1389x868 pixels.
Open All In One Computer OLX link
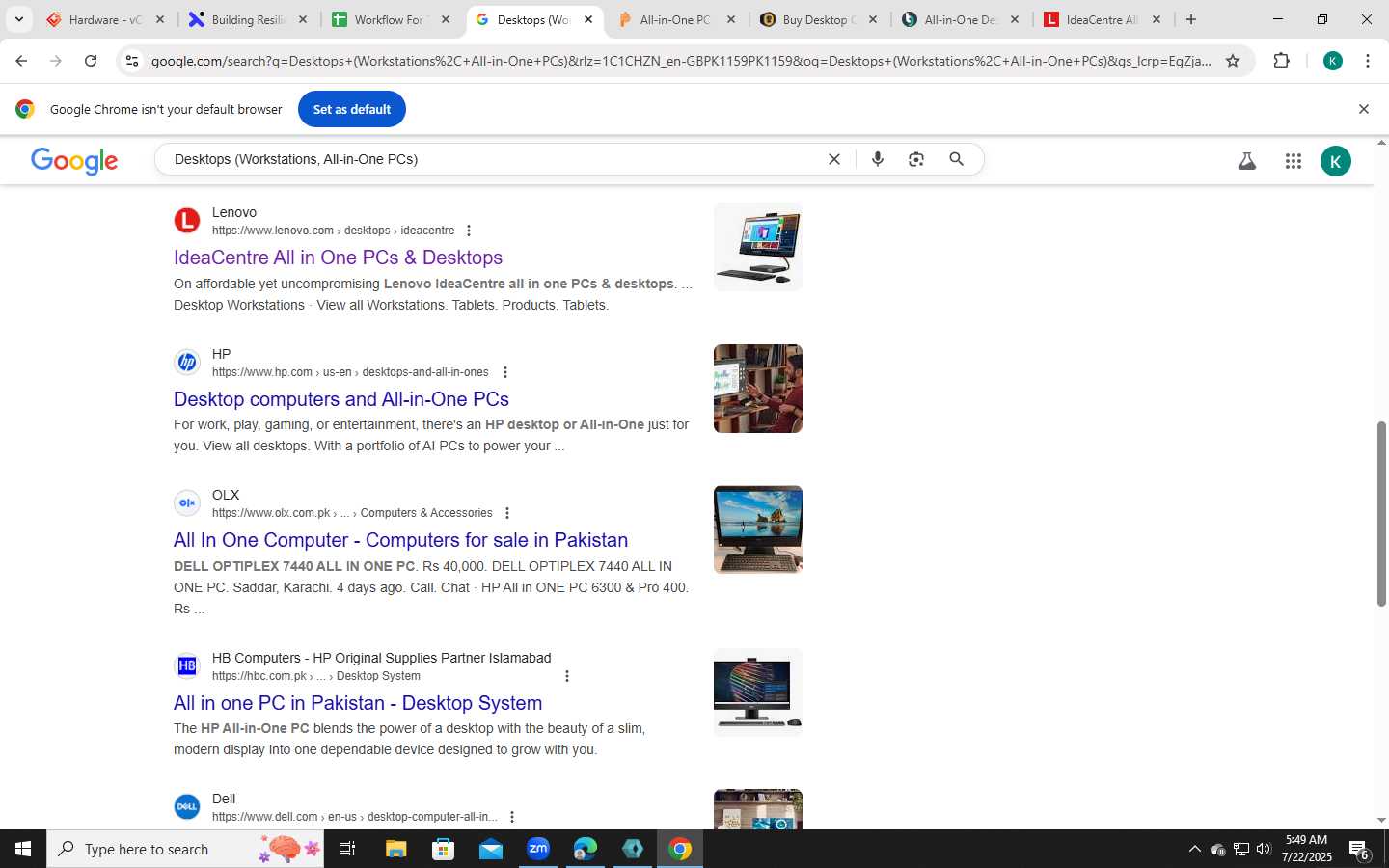tap(400, 540)
